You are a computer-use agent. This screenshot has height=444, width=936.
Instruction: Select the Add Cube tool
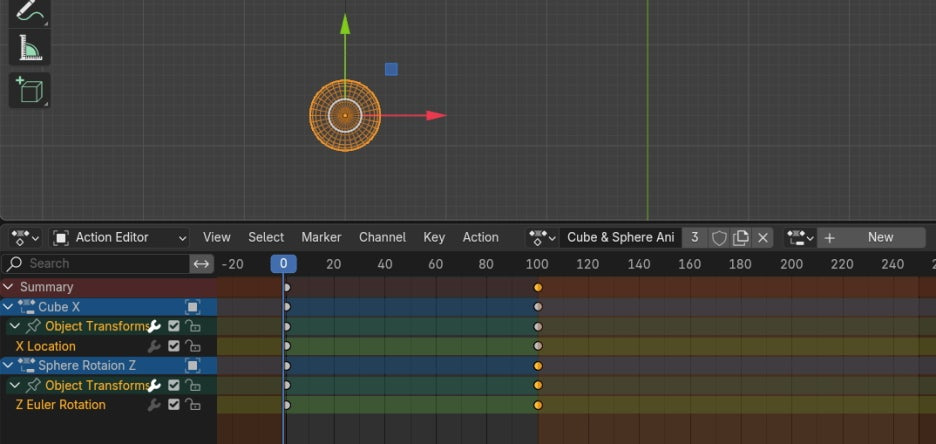29,90
